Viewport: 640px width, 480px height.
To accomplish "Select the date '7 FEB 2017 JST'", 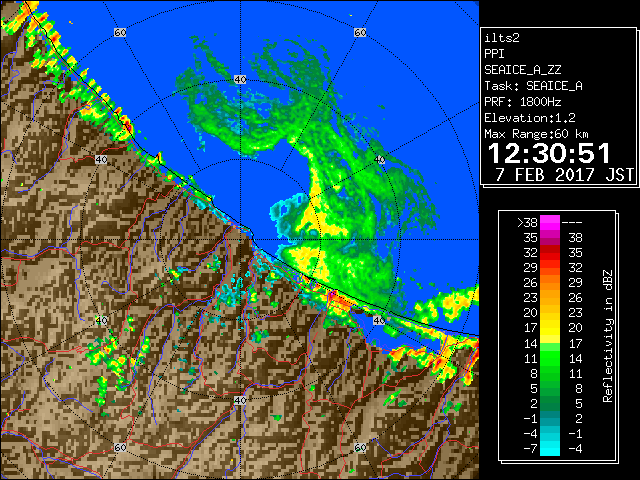I will [564, 175].
